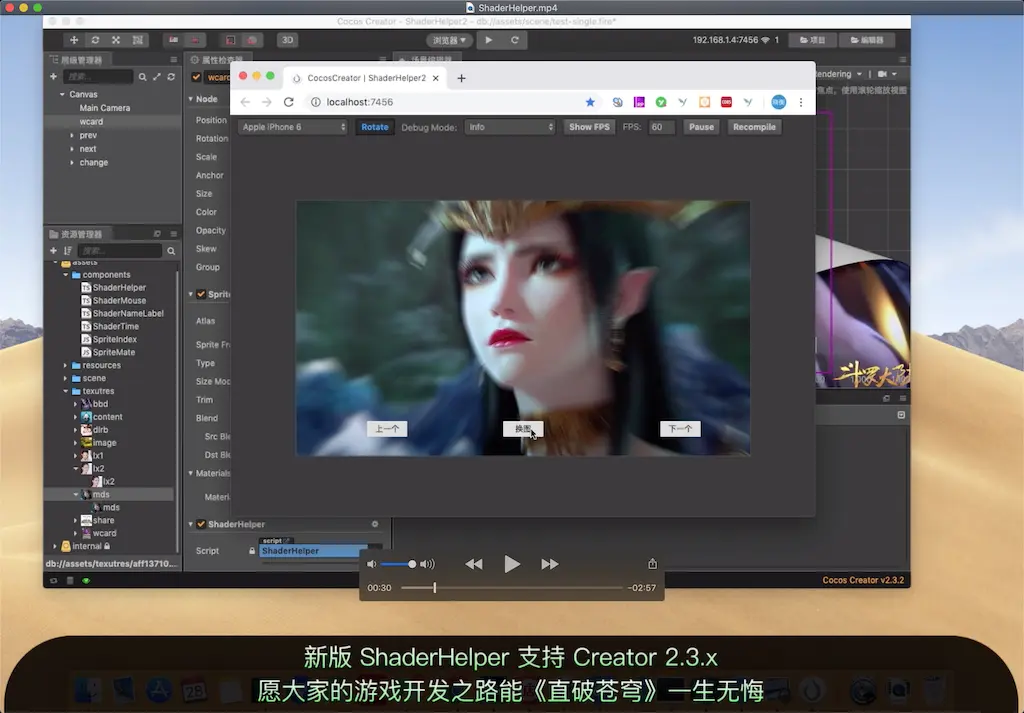Click sort icon in assets panel

tap(68, 251)
